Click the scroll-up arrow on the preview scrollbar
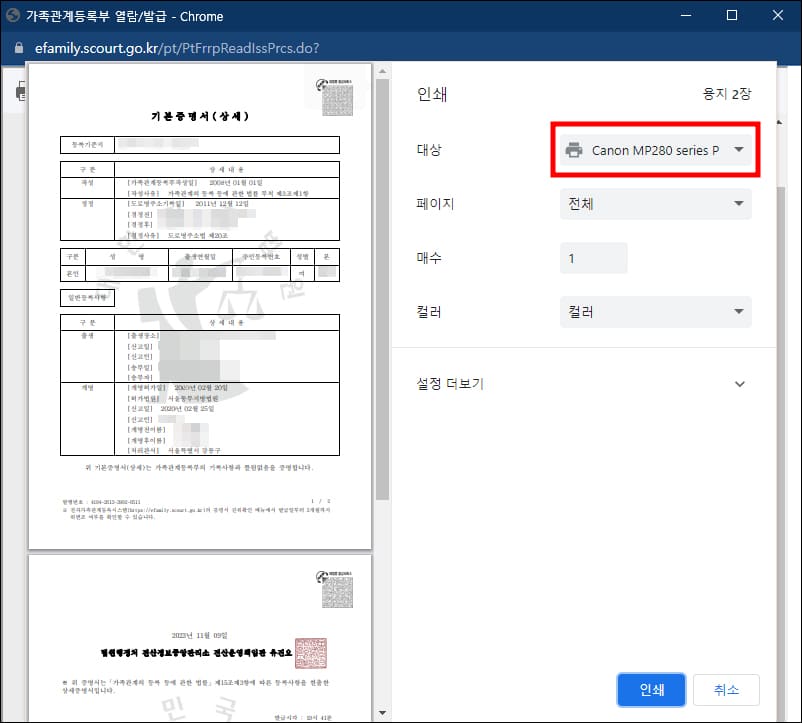The image size is (802, 723). (x=381, y=71)
